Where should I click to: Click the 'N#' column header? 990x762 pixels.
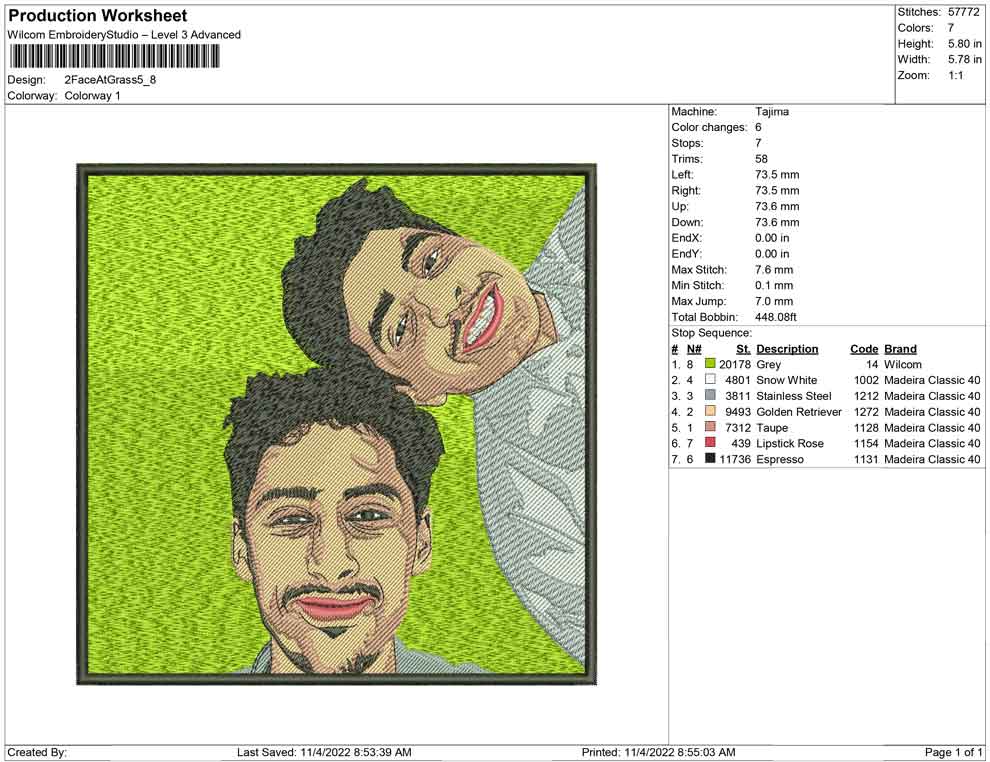(694, 349)
